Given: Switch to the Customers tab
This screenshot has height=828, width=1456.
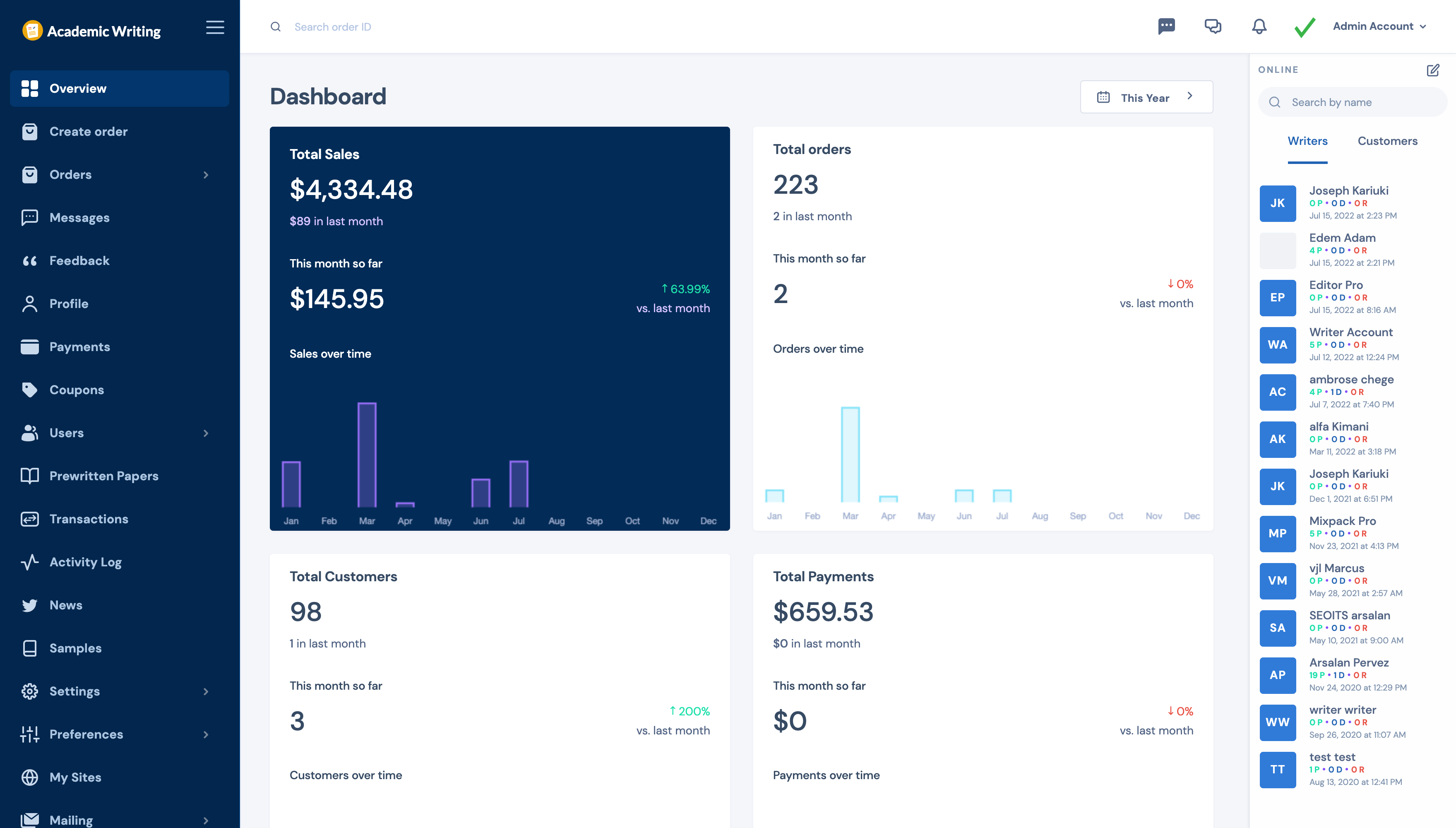Looking at the screenshot, I should tap(1387, 140).
